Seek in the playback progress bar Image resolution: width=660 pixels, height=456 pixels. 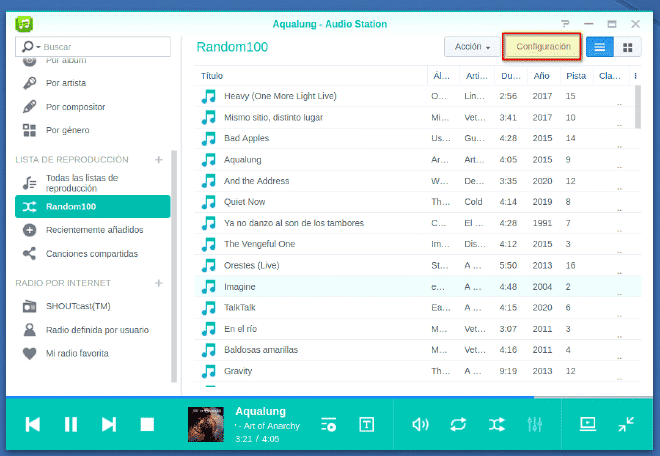(x=329, y=397)
